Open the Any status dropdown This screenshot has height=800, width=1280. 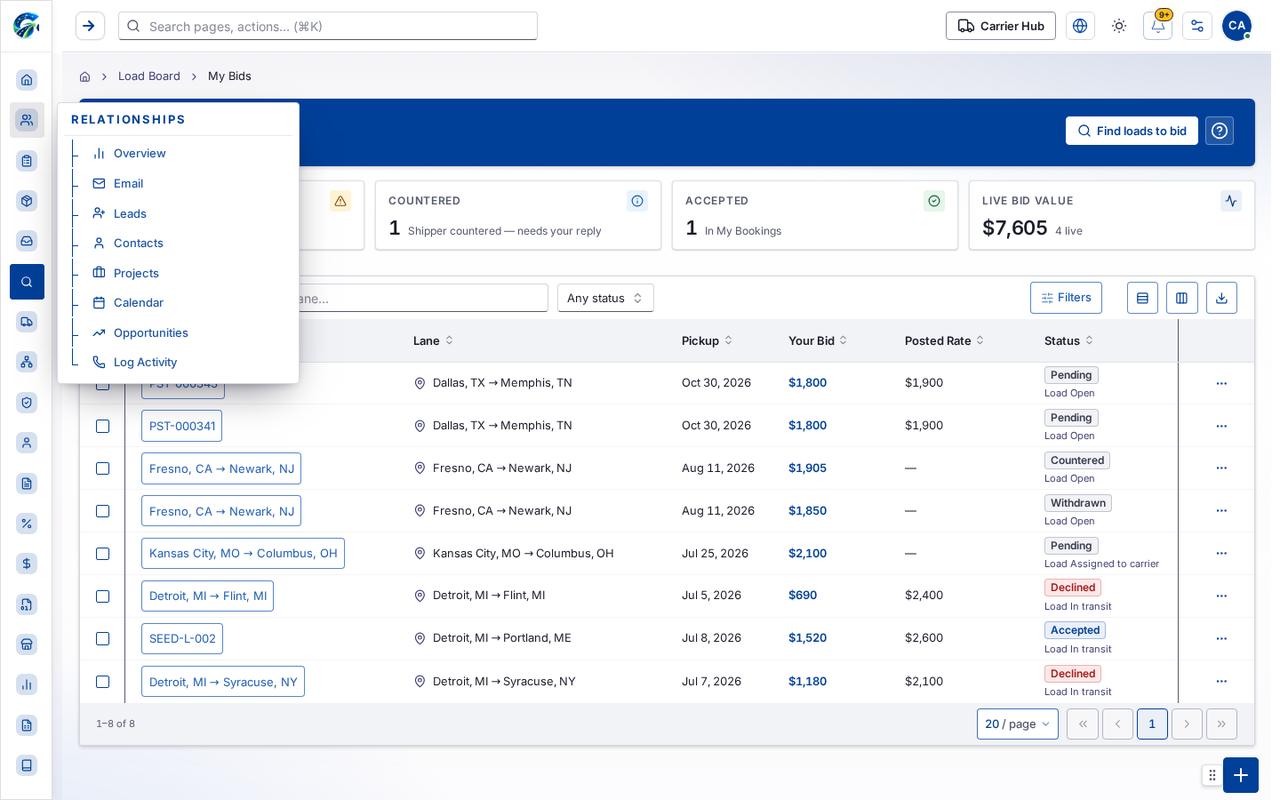point(605,298)
